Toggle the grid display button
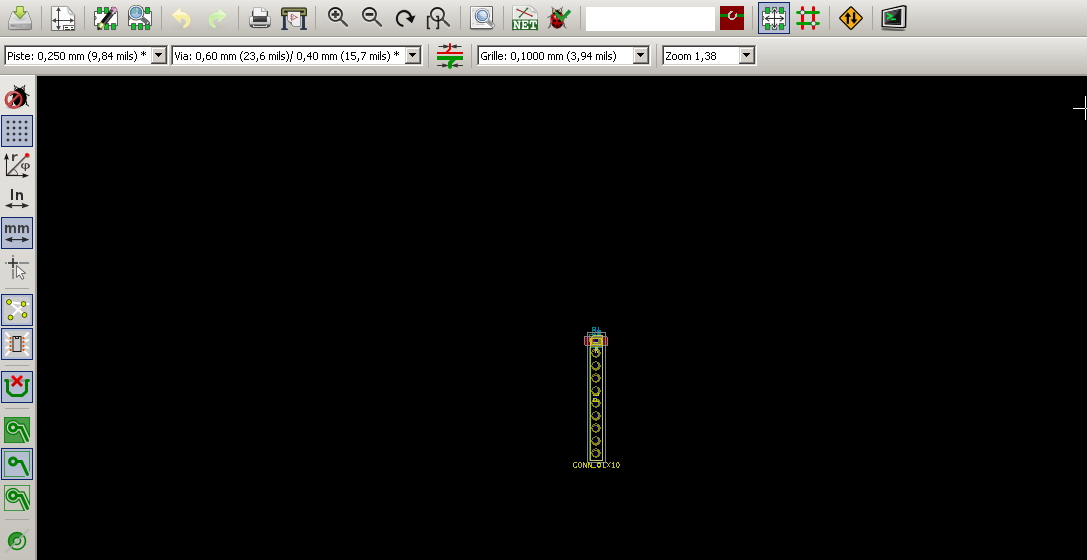Viewport: 1087px width, 560px height. click(17, 131)
